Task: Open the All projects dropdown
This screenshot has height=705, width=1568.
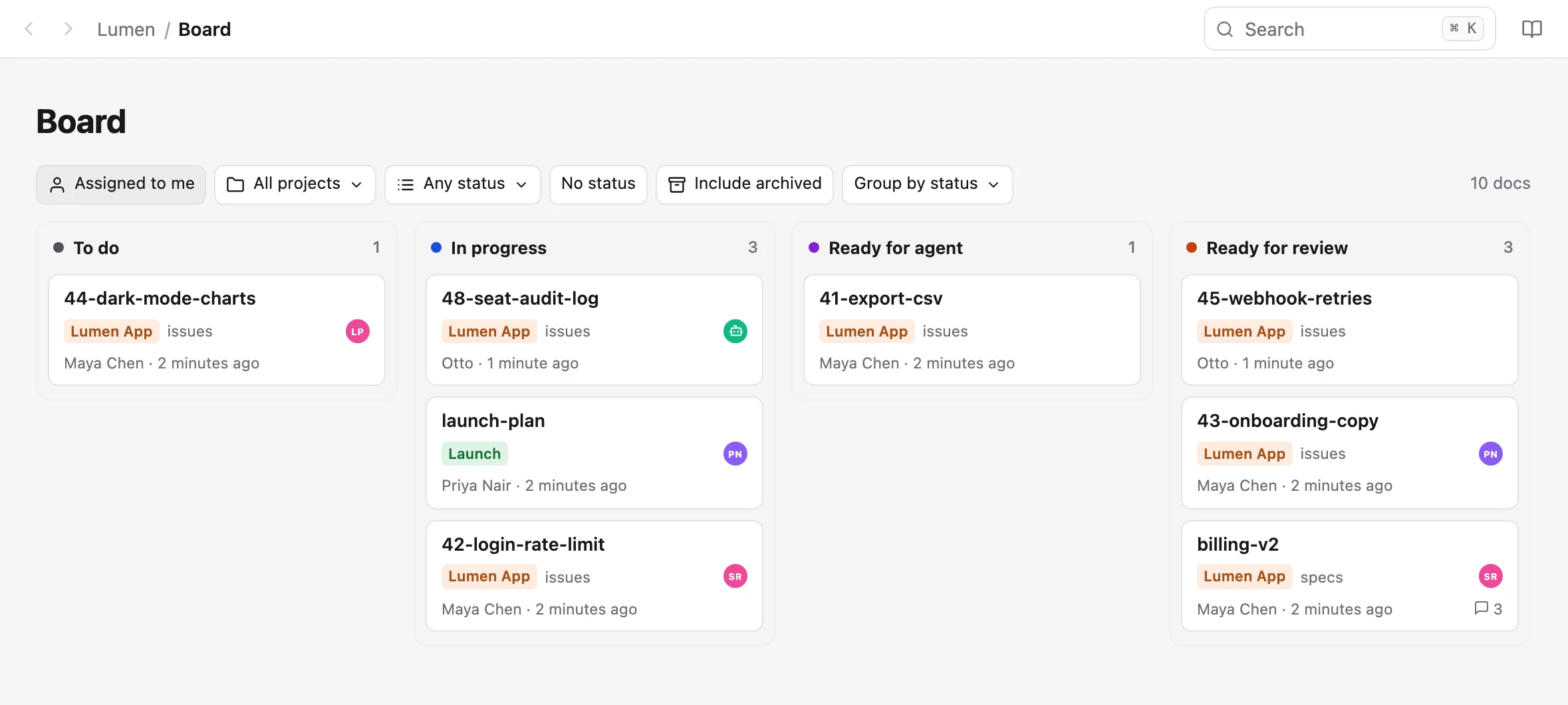Action: (295, 184)
